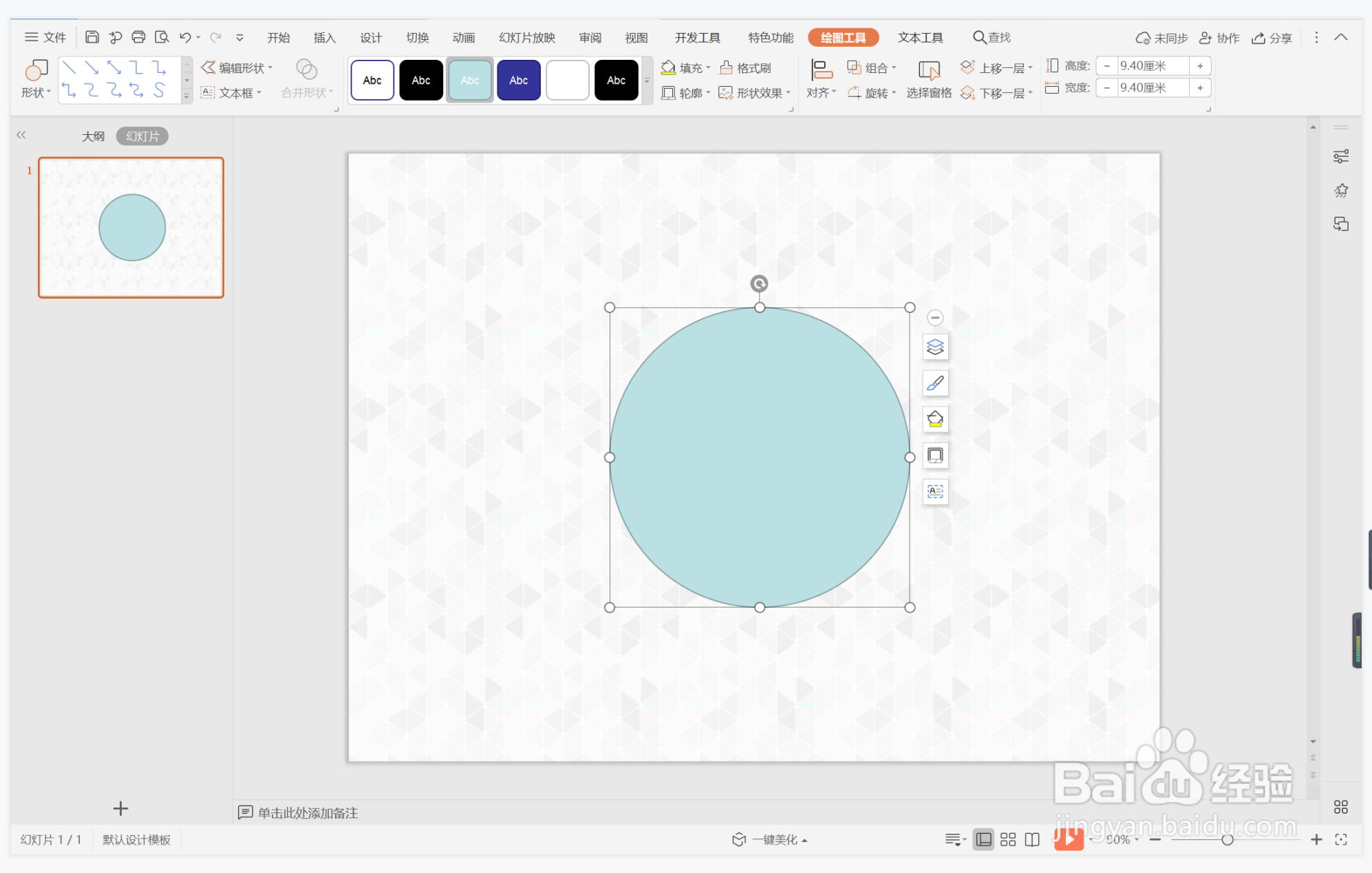Click the height value input field
Image resolution: width=1372 pixels, height=873 pixels.
1153,66
